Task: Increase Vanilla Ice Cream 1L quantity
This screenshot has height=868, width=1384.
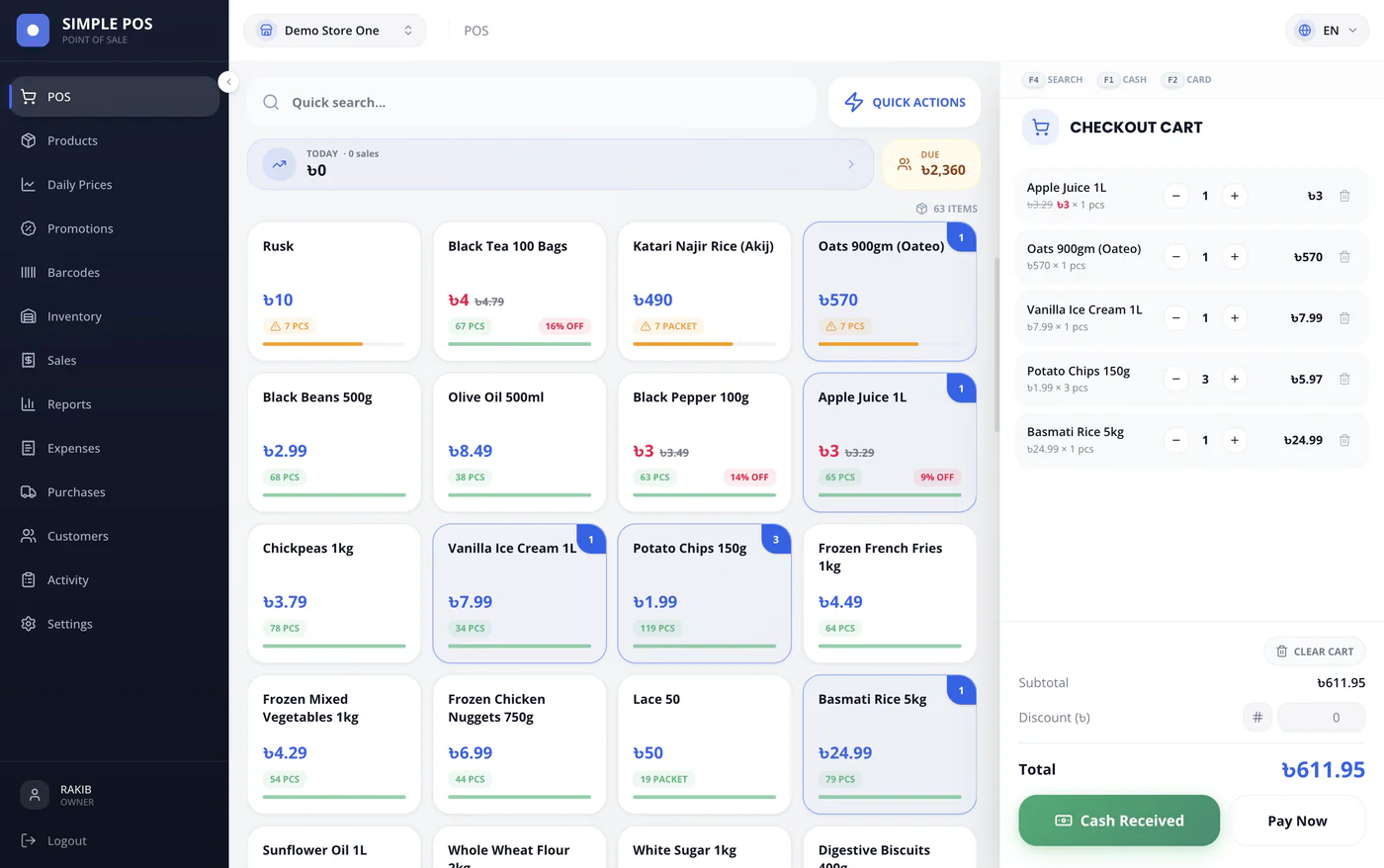Action: 1235,318
